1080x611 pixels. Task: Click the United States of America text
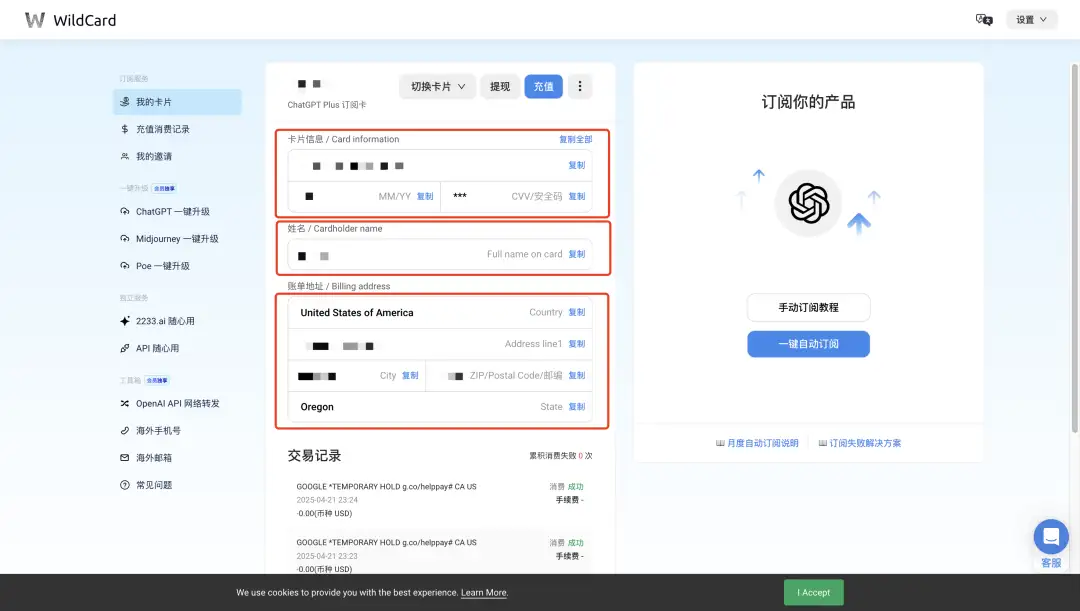tap(357, 313)
